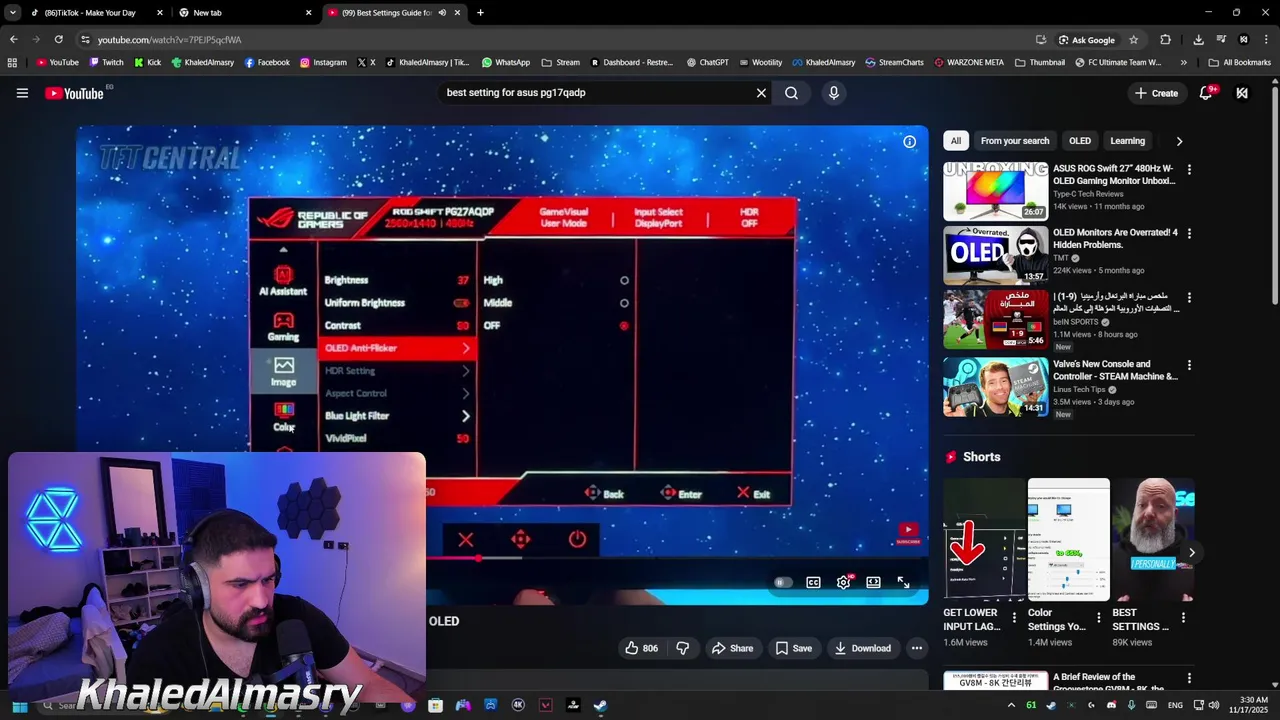The height and width of the screenshot is (720, 1280).
Task: Open YouTube account avatar menu
Action: pos(1242,93)
